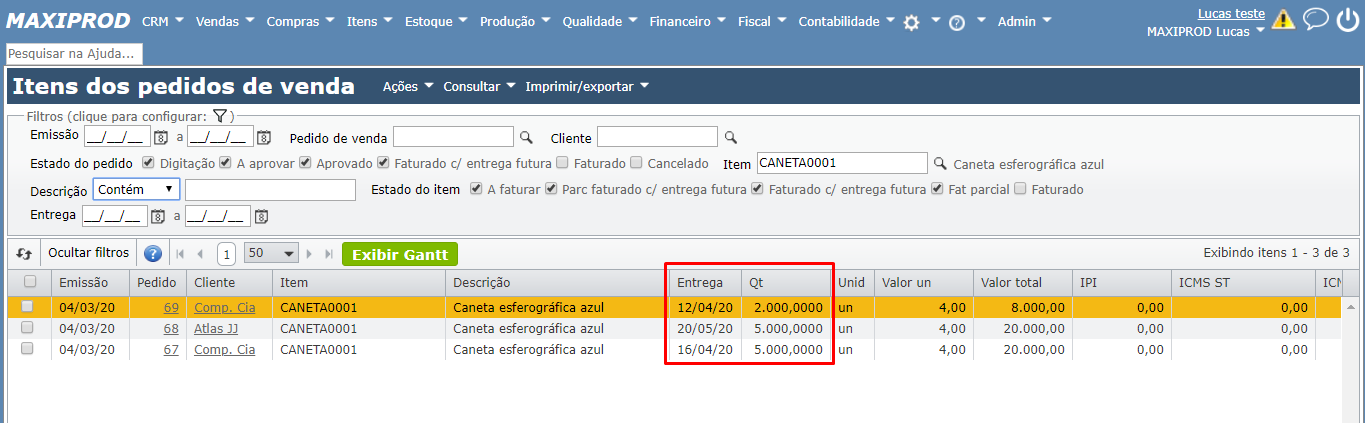Toggle the A aprovar checkbox
The image size is (1365, 423).
pyautogui.click(x=226, y=163)
